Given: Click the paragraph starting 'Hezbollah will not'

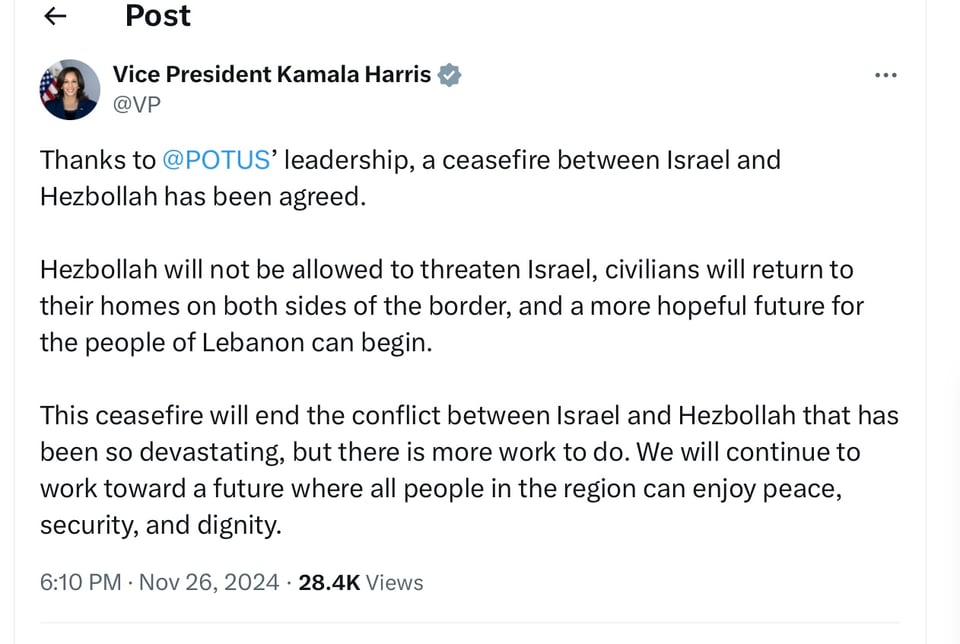Looking at the screenshot, I should point(450,306).
